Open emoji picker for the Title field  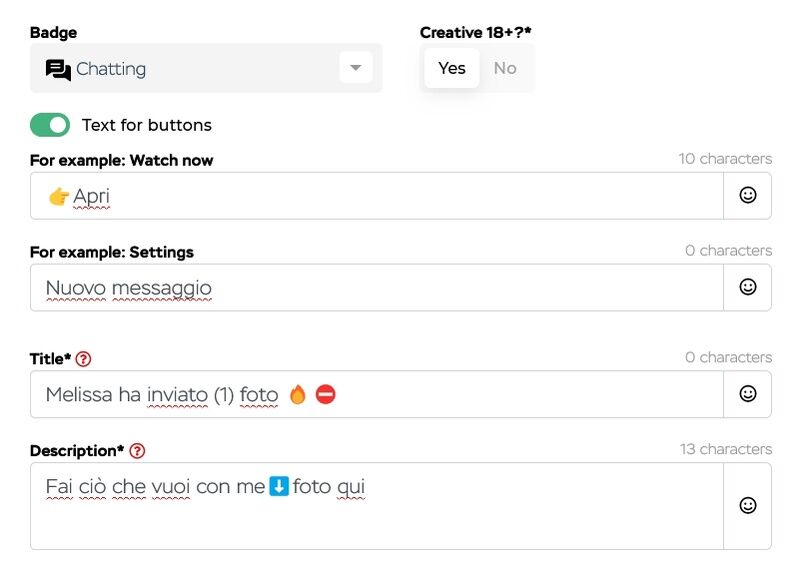pos(747,394)
